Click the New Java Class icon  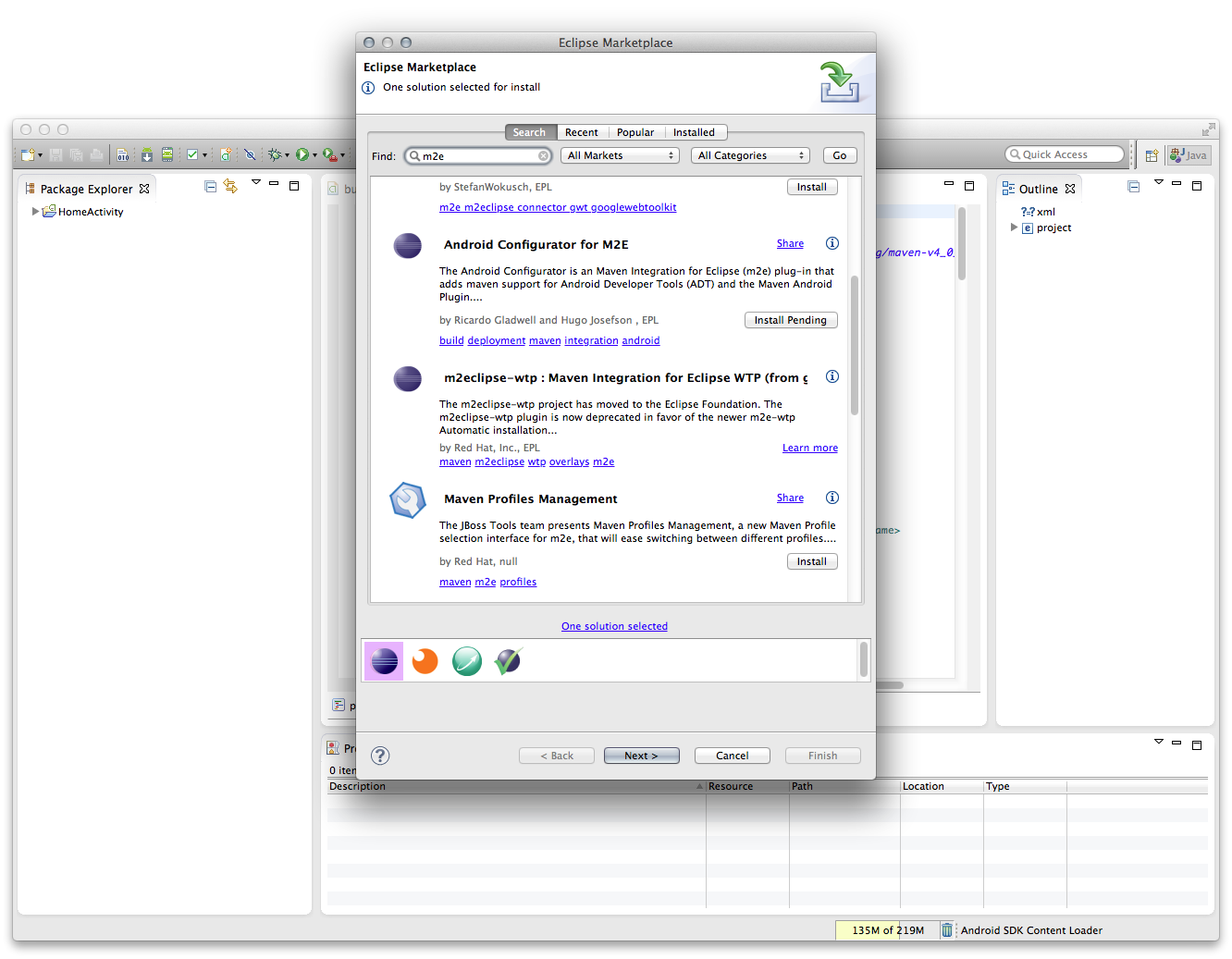226,154
